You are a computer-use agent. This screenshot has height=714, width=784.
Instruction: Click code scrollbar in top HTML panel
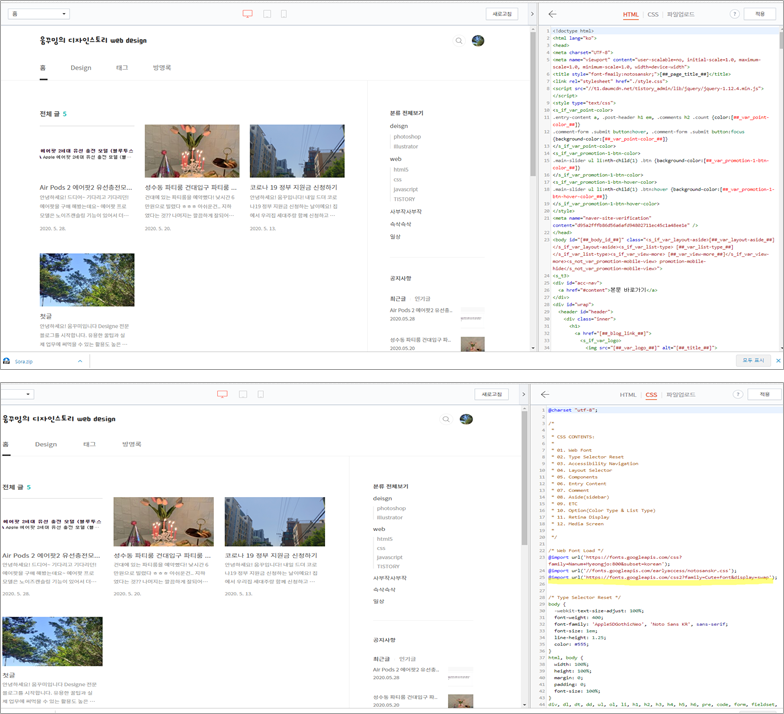780,38
